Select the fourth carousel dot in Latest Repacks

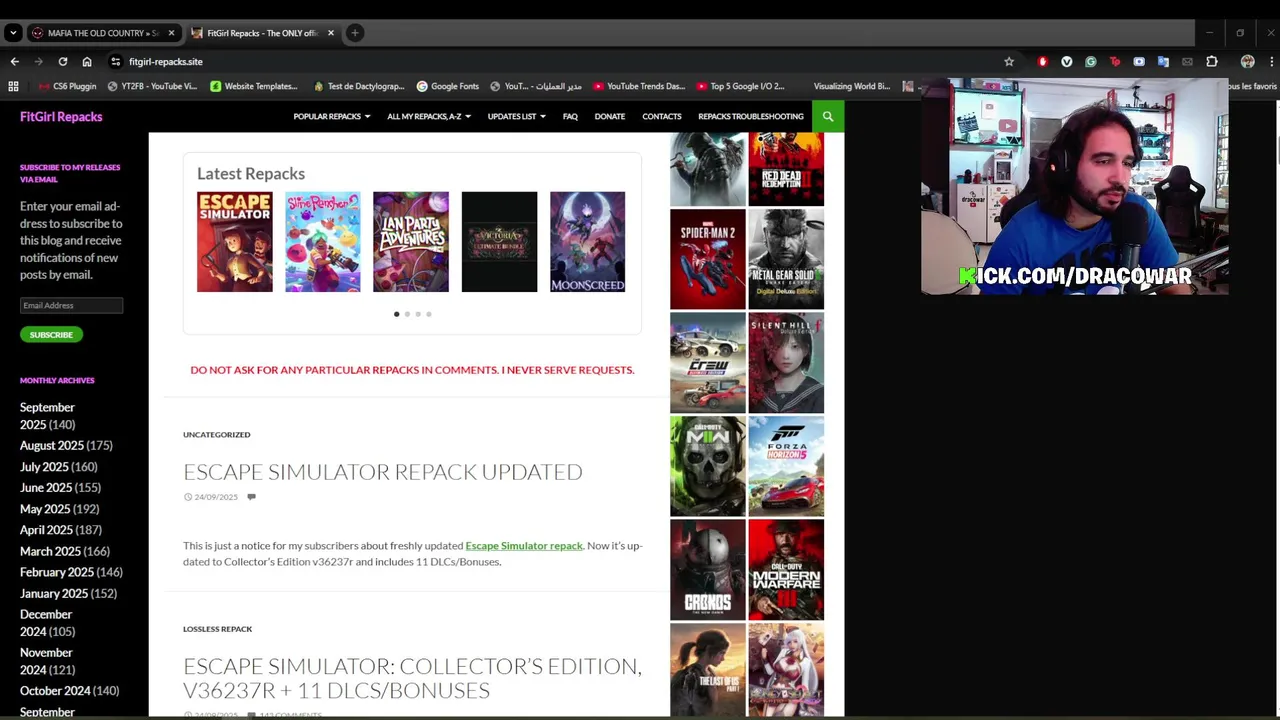click(429, 314)
